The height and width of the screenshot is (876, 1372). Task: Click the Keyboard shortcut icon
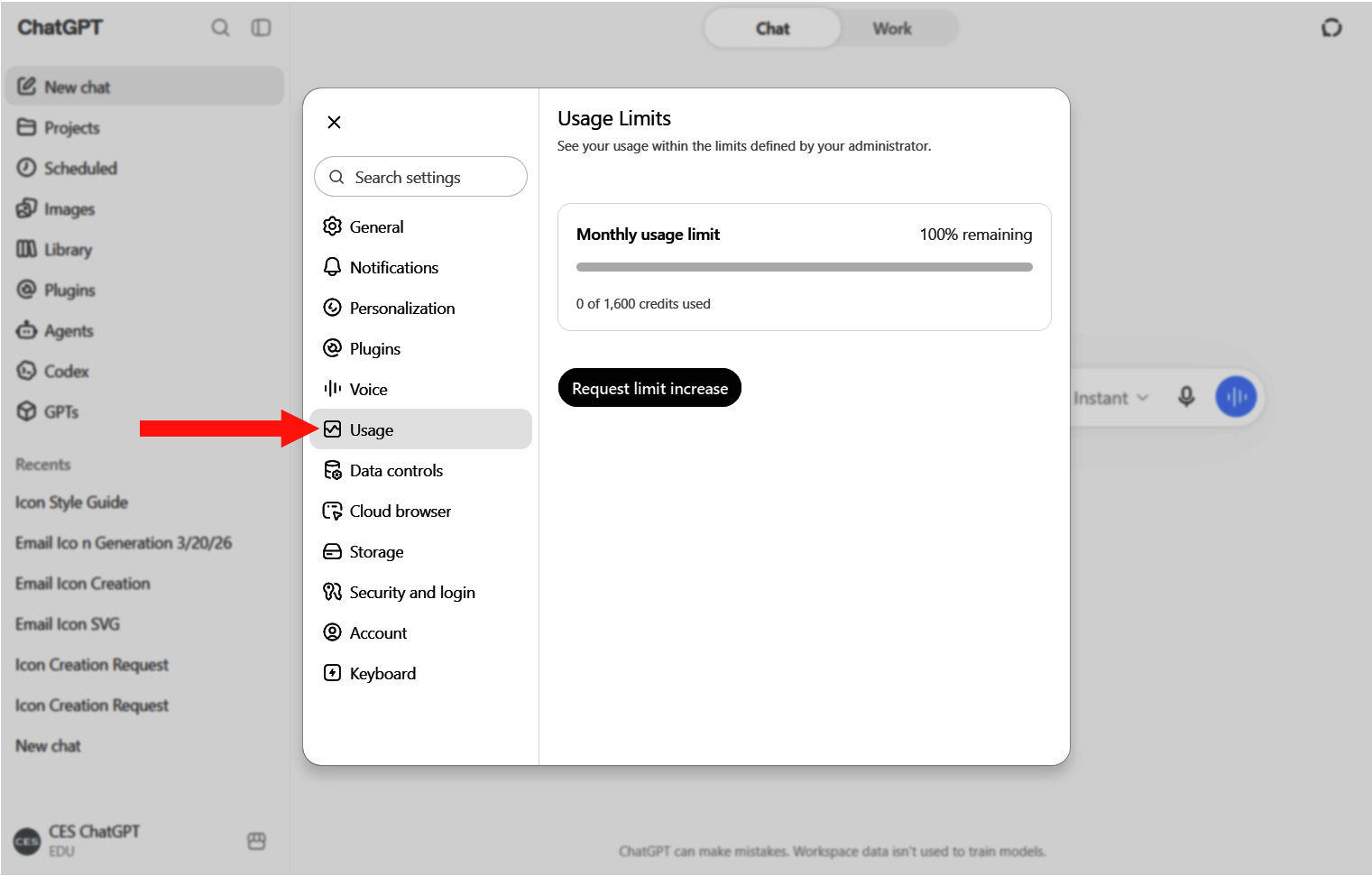[332, 673]
